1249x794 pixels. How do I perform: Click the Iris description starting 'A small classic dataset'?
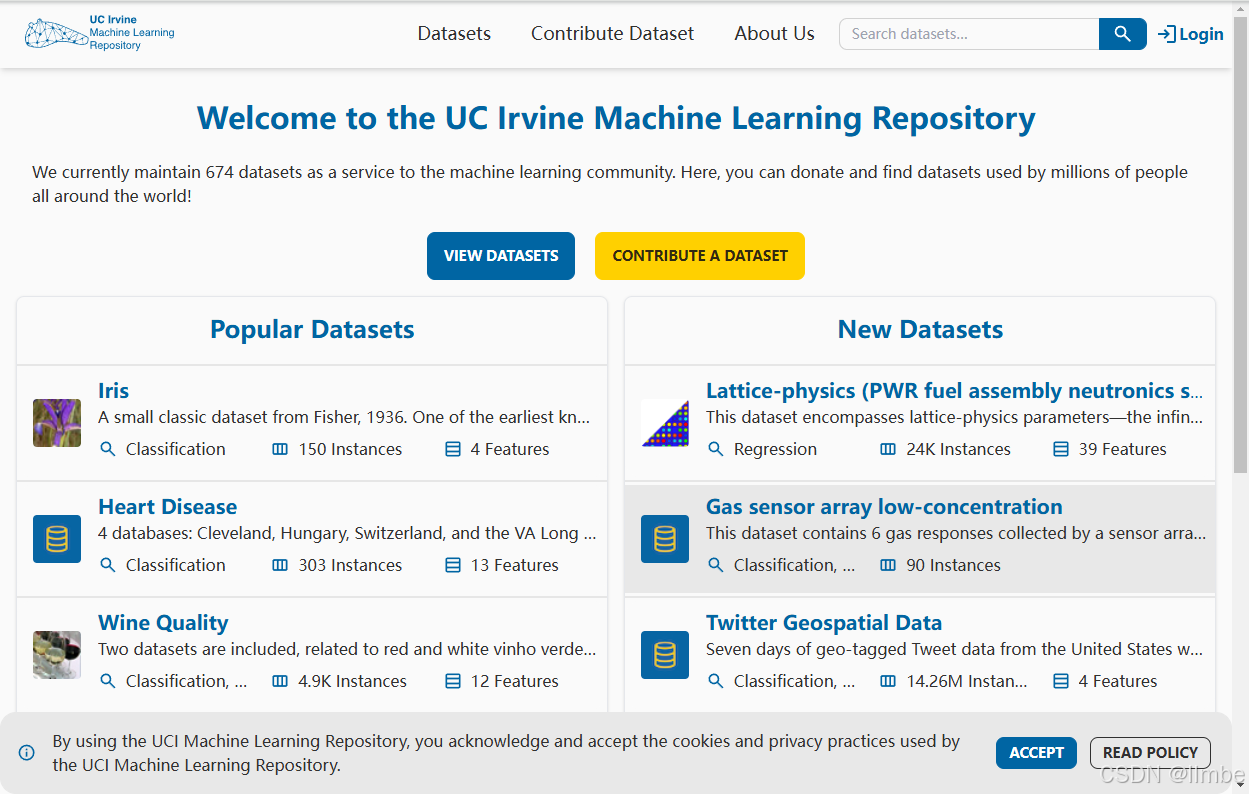[x=344, y=417]
